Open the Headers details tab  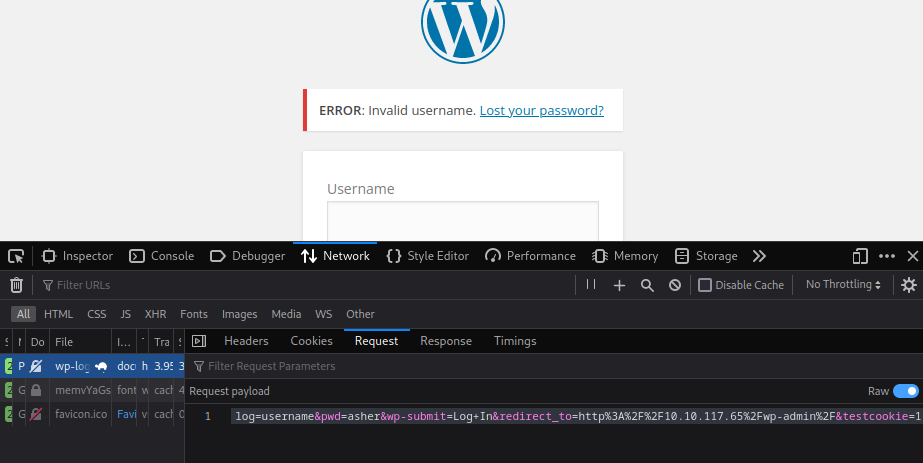coord(246,341)
